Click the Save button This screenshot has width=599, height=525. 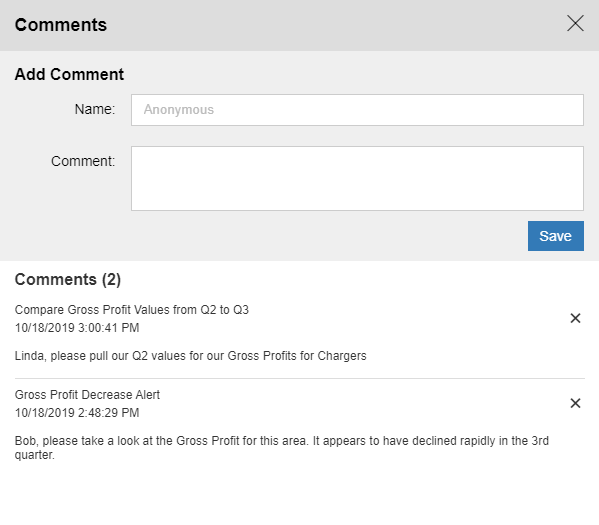click(555, 236)
